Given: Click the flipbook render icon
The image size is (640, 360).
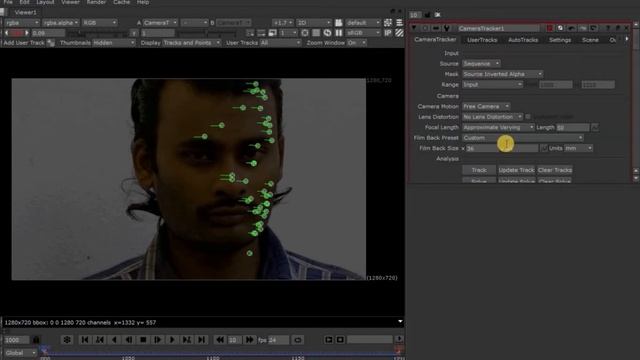Looking at the screenshot, I should coord(329,340).
